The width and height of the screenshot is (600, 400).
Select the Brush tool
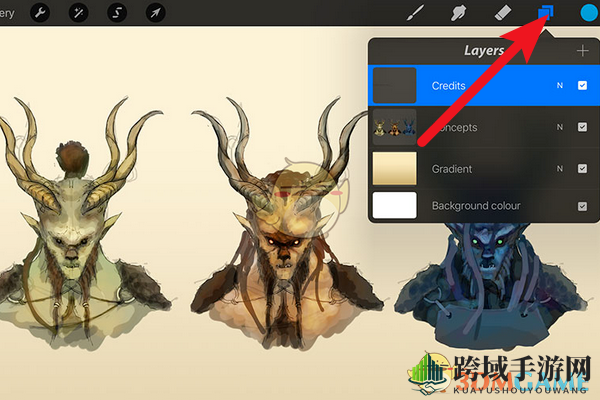(x=416, y=13)
